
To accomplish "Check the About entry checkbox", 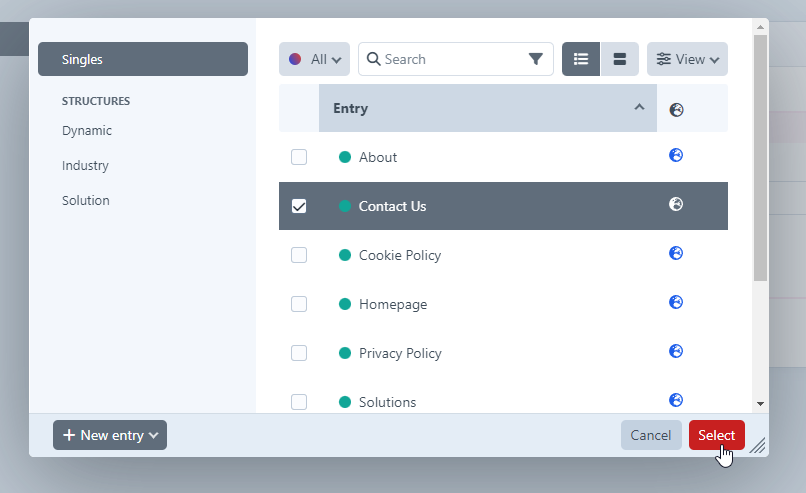I will pos(299,157).
